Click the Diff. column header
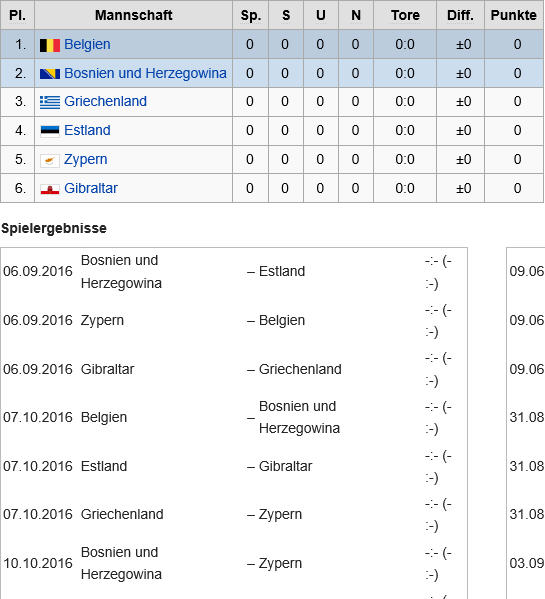 pyautogui.click(x=460, y=15)
